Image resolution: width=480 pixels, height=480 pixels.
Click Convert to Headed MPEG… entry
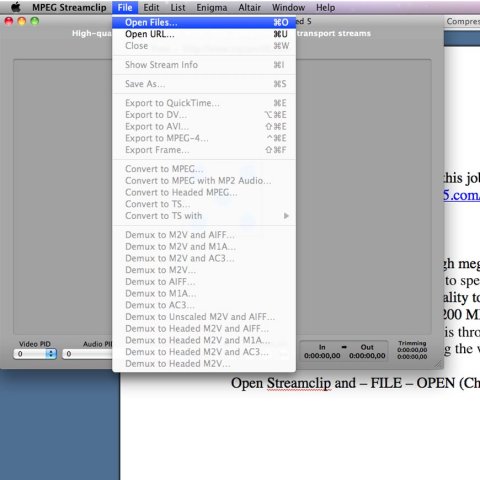tap(204, 192)
